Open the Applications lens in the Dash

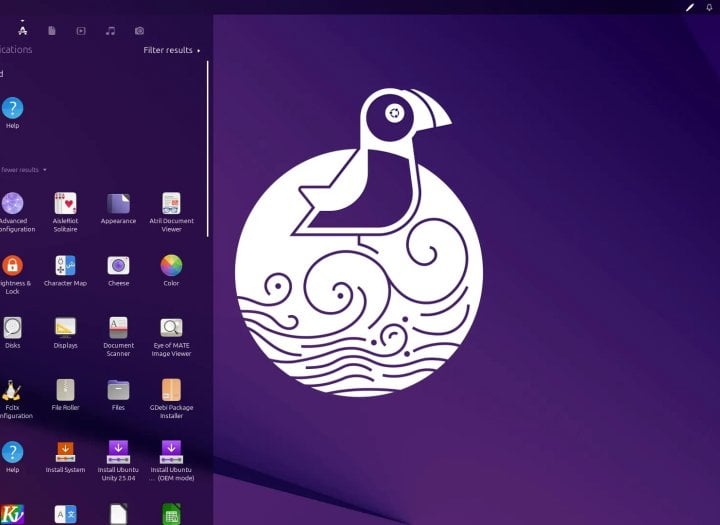[22, 30]
